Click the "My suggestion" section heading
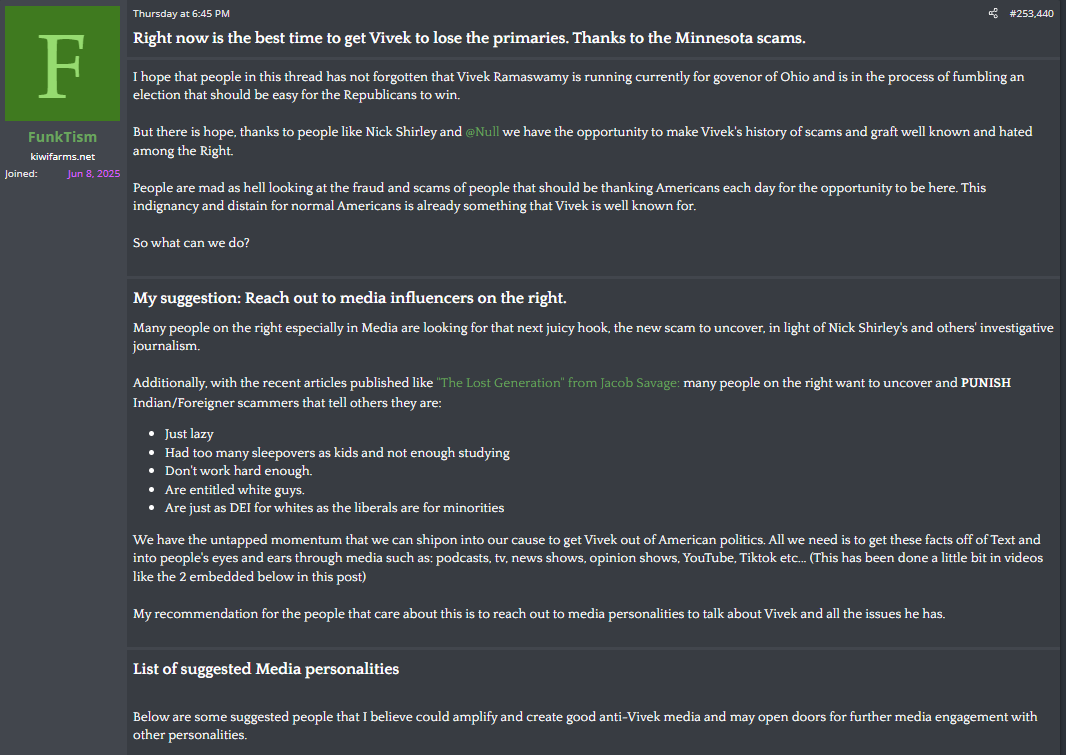Screen dimensions: 1066x755 click(x=349, y=298)
